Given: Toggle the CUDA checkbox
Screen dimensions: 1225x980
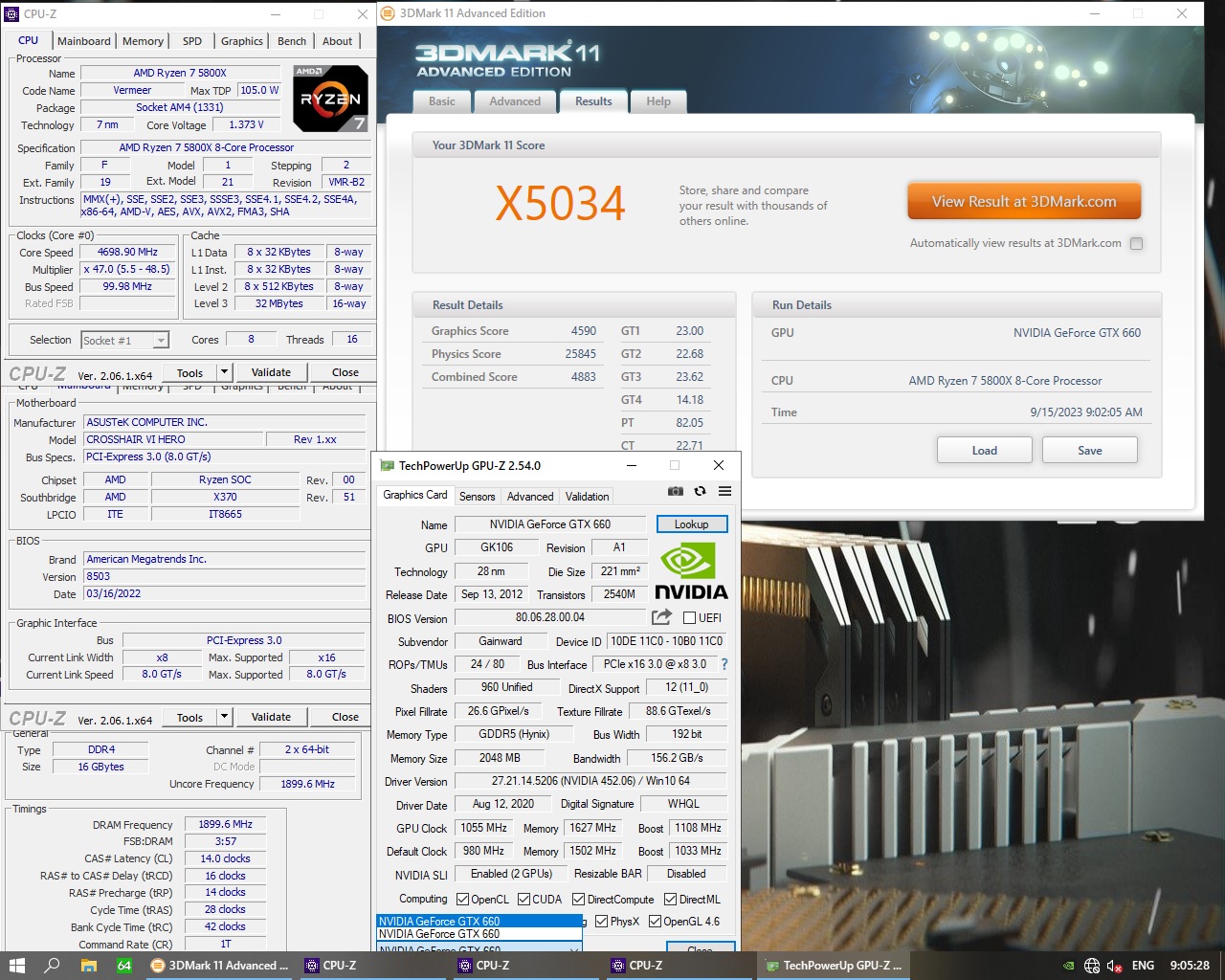Looking at the screenshot, I should point(524,900).
